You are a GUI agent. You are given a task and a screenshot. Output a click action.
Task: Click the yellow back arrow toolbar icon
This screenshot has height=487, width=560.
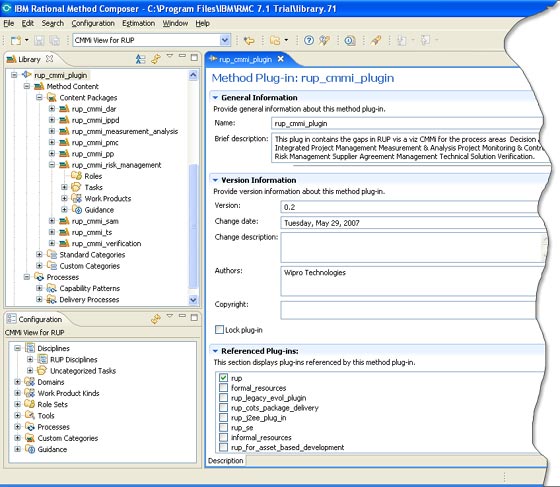(x=249, y=40)
